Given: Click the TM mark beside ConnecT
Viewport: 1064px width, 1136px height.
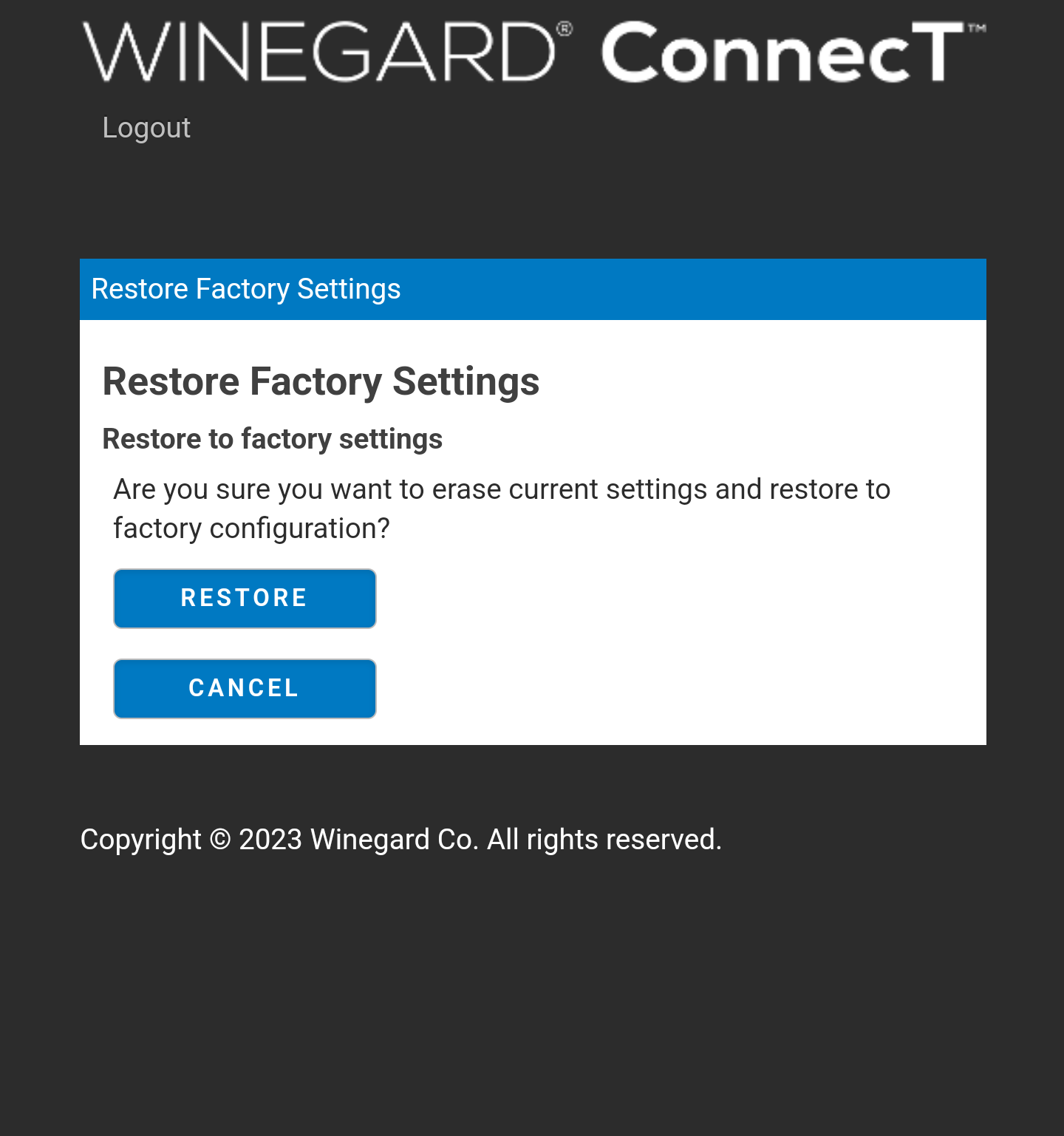Looking at the screenshot, I should (x=977, y=28).
